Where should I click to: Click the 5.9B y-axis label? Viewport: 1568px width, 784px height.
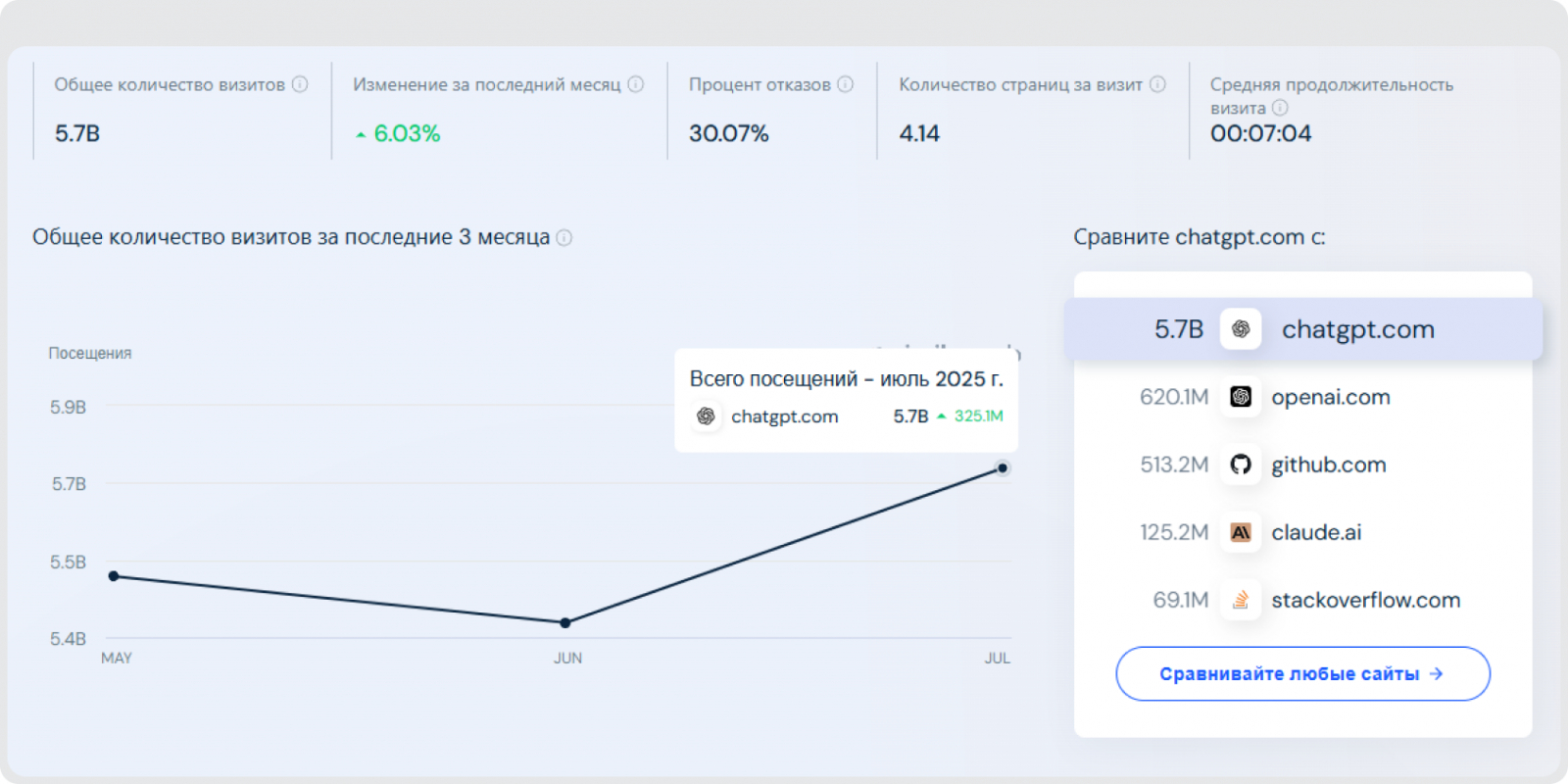[69, 407]
